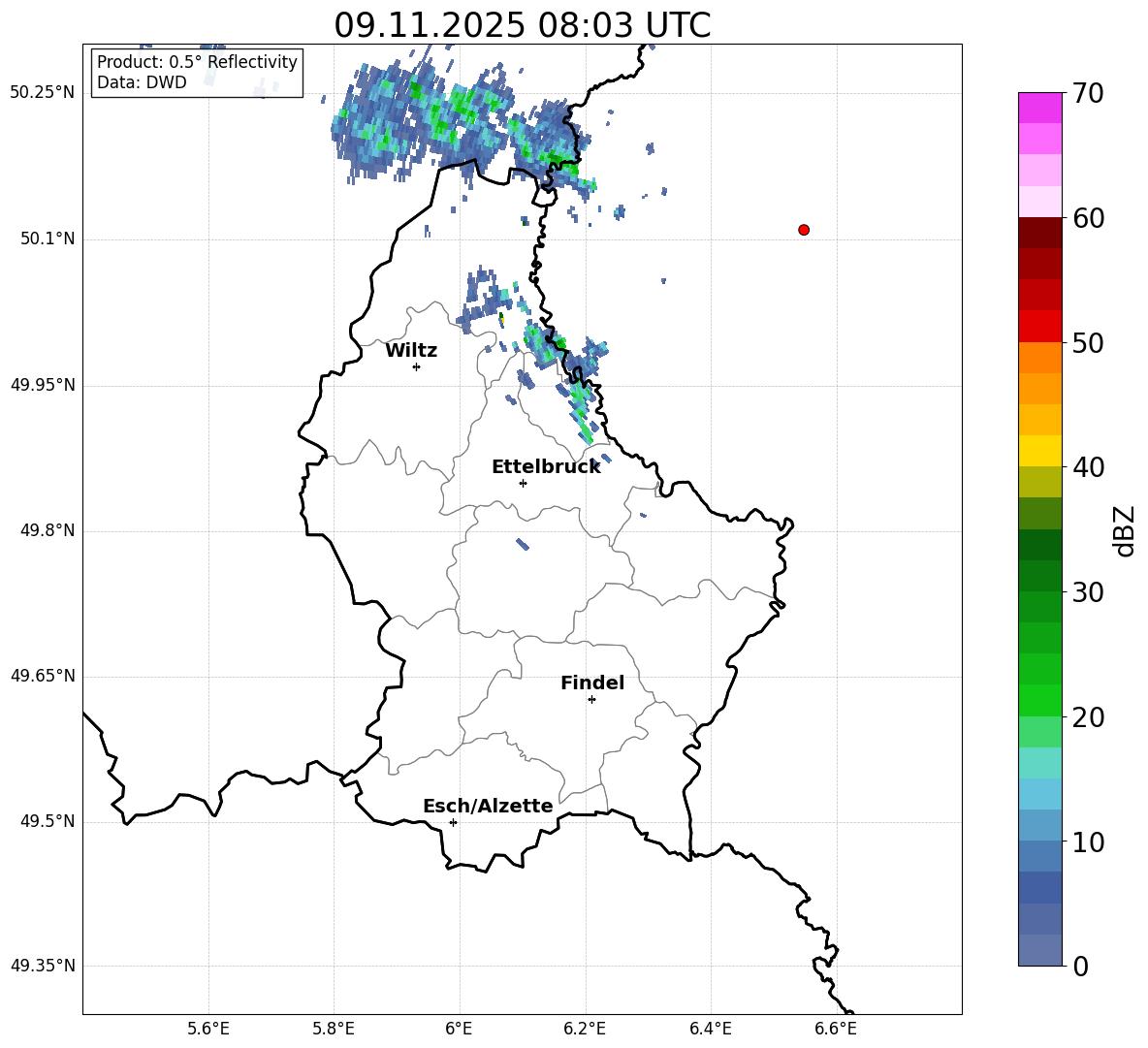Viewport: 1148px width, 1048px height.
Task: Click the longitude label 6.6°E
Action: (x=836, y=1029)
